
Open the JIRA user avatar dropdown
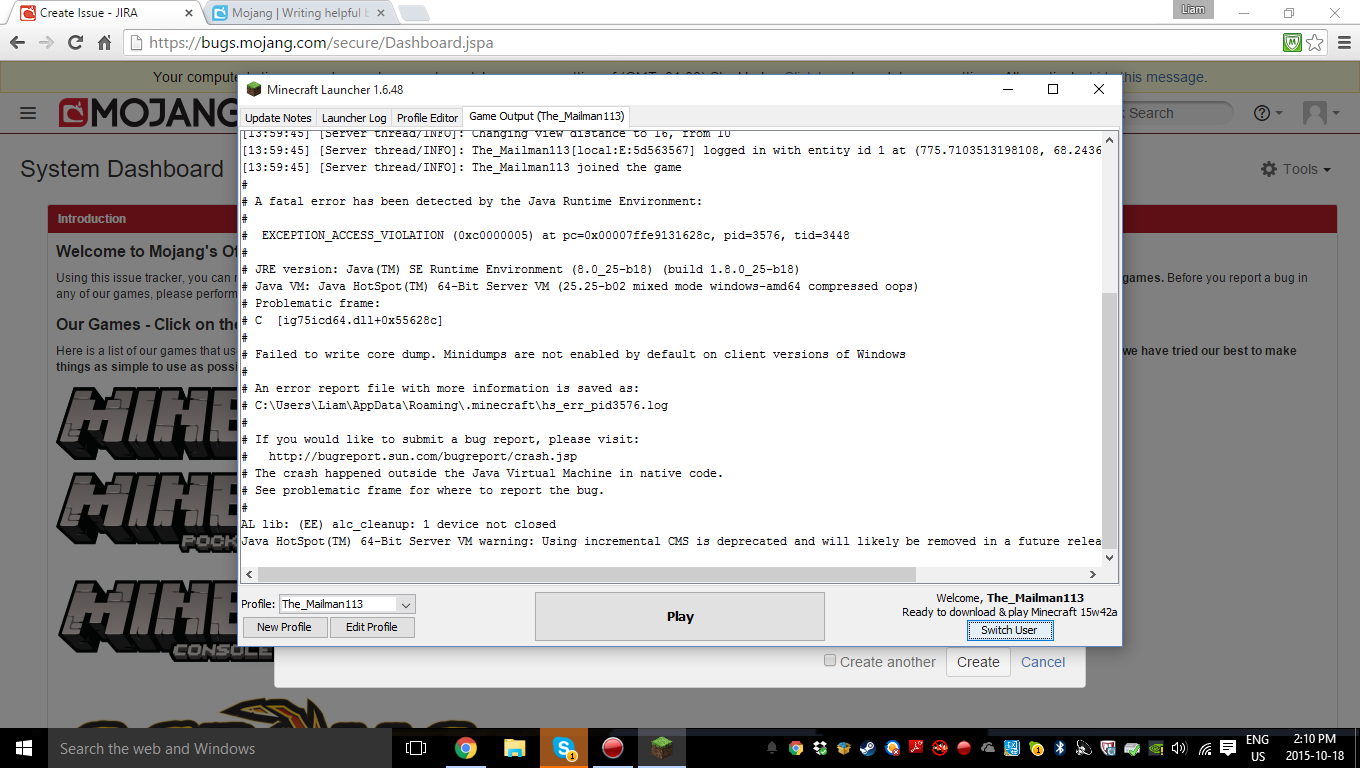coord(1321,113)
